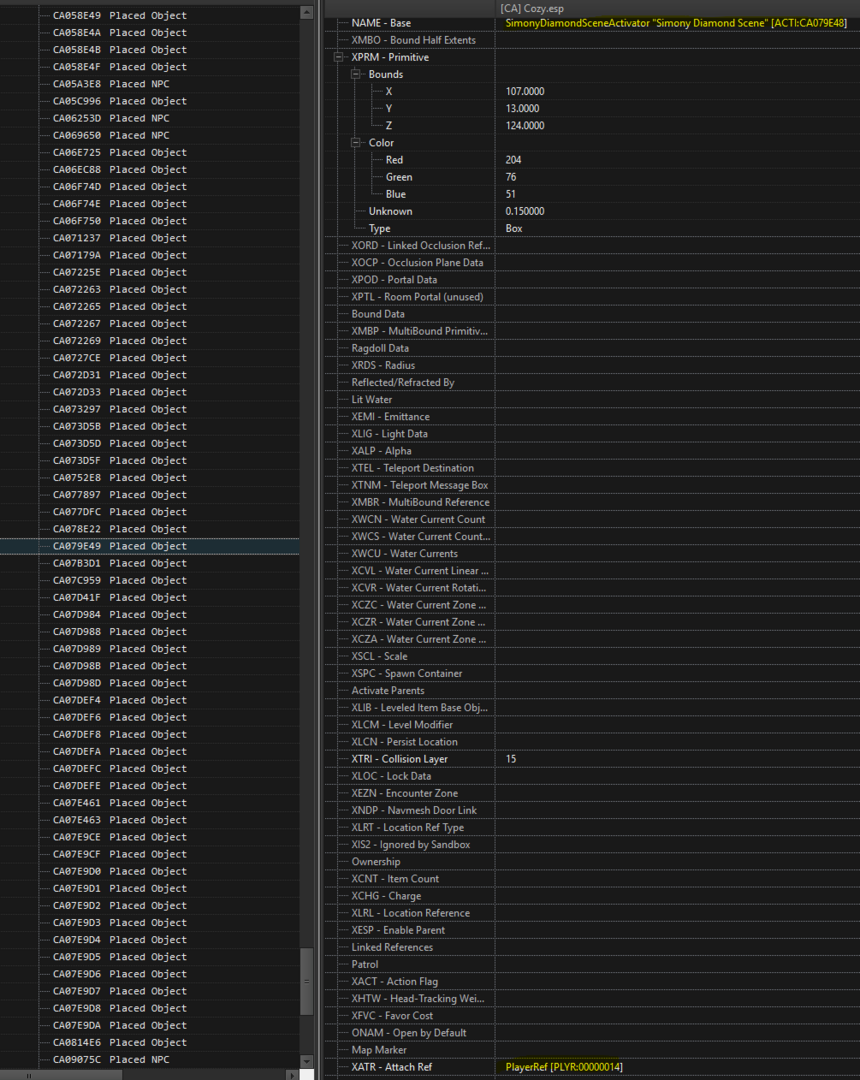Screen dimensions: 860x1080
Task: Select XATR - Attach Ref row
Action: click(592, 1067)
